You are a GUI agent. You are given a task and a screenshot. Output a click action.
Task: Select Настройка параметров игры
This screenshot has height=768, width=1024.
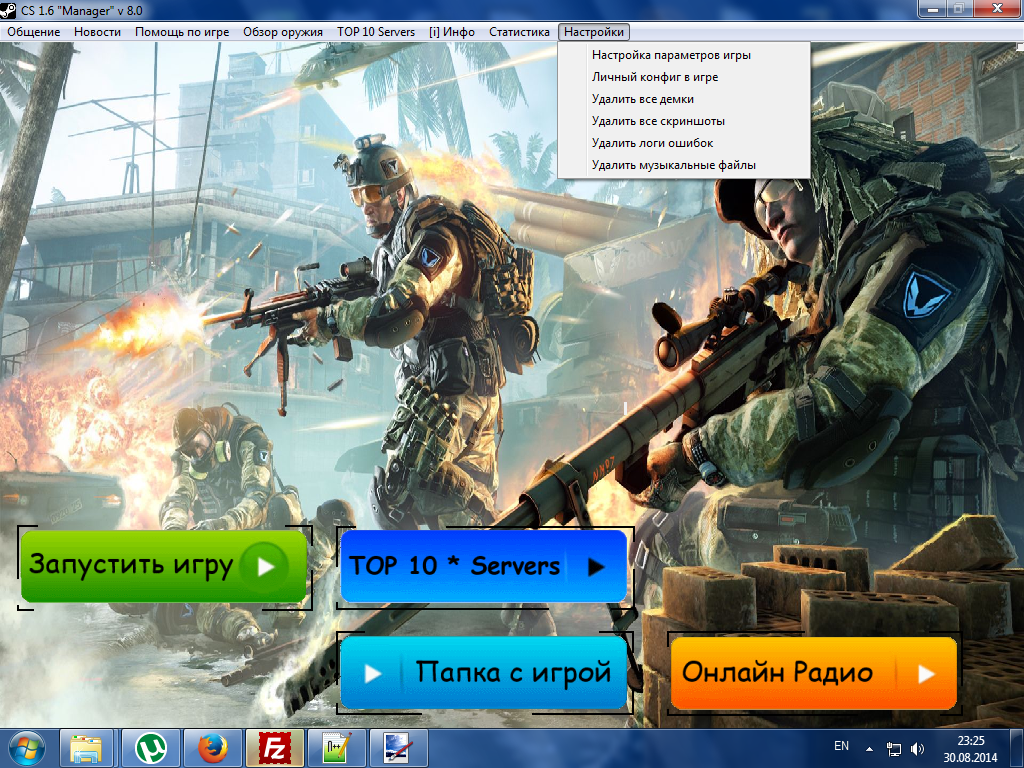[684, 55]
